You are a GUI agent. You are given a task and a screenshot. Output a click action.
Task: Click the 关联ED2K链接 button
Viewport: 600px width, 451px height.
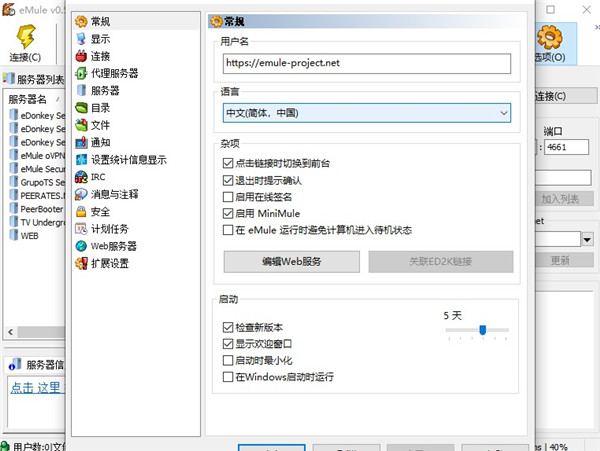[x=440, y=262]
